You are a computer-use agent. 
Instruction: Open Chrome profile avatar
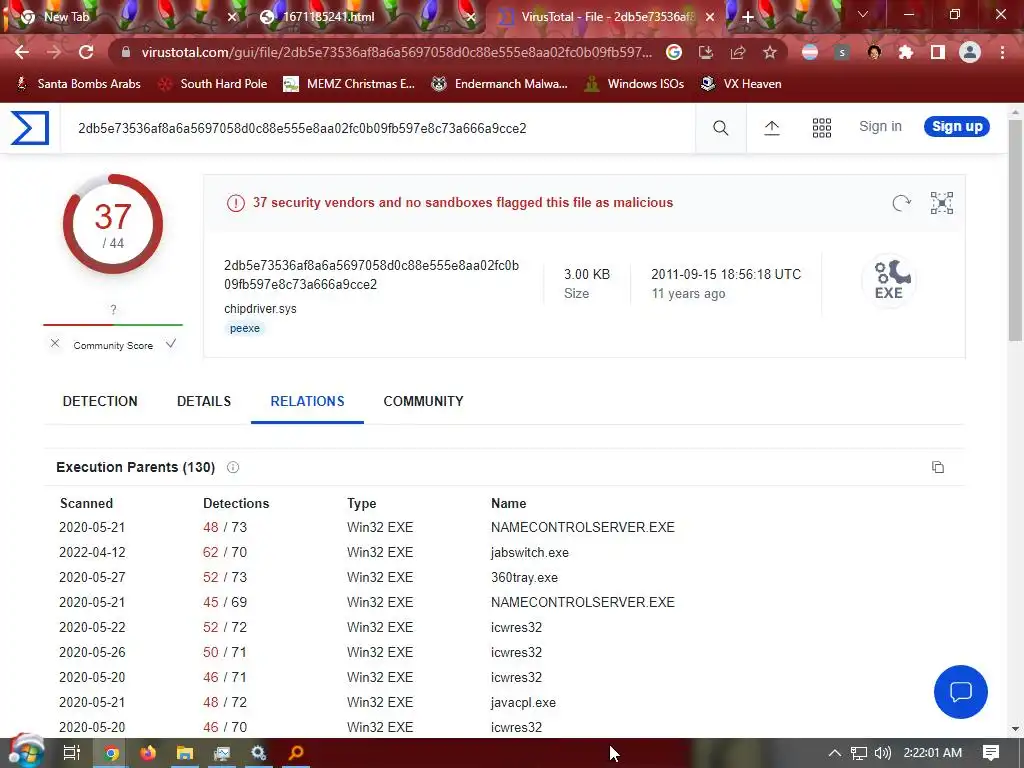click(970, 52)
